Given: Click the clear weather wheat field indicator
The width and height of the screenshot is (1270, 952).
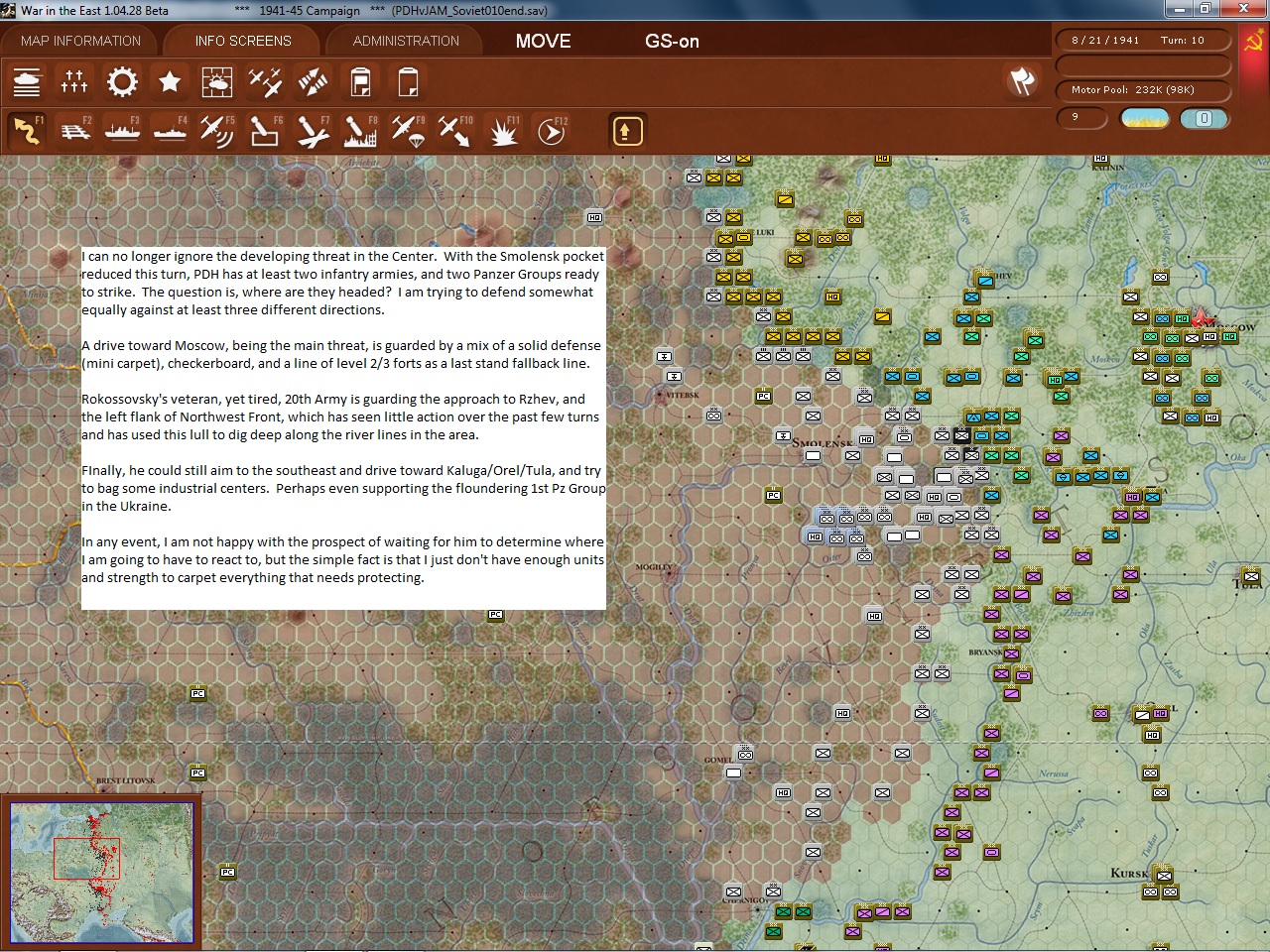Looking at the screenshot, I should [1144, 118].
